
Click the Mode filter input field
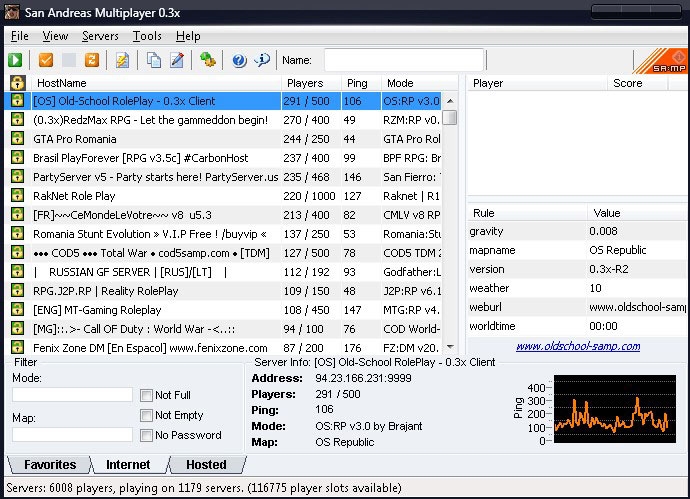pyautogui.click(x=72, y=395)
